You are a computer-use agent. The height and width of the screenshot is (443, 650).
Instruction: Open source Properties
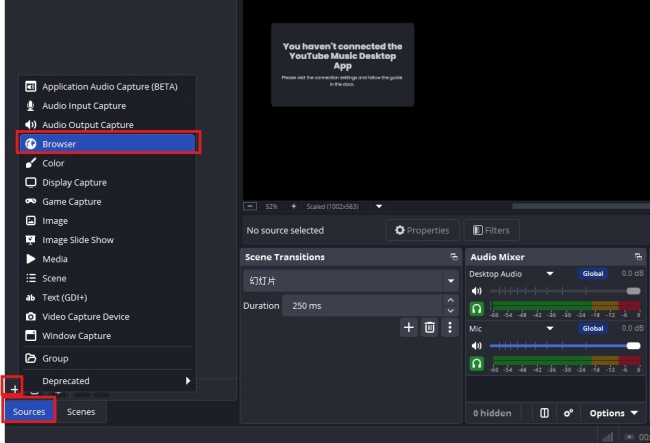(422, 230)
